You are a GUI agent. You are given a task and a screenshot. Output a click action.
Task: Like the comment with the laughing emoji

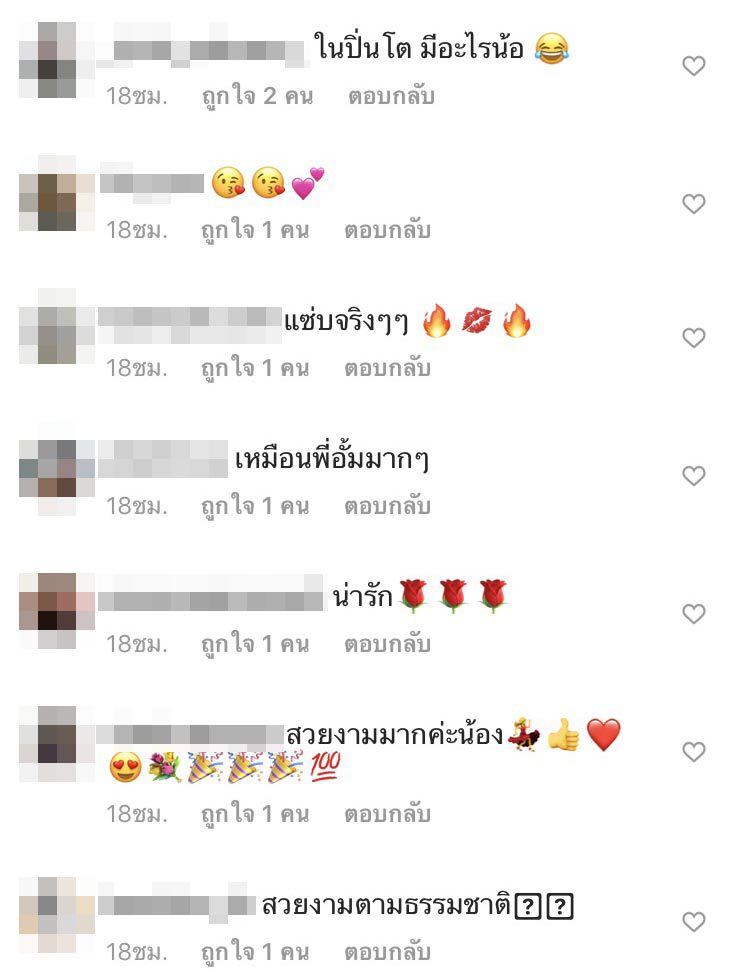pos(694,66)
